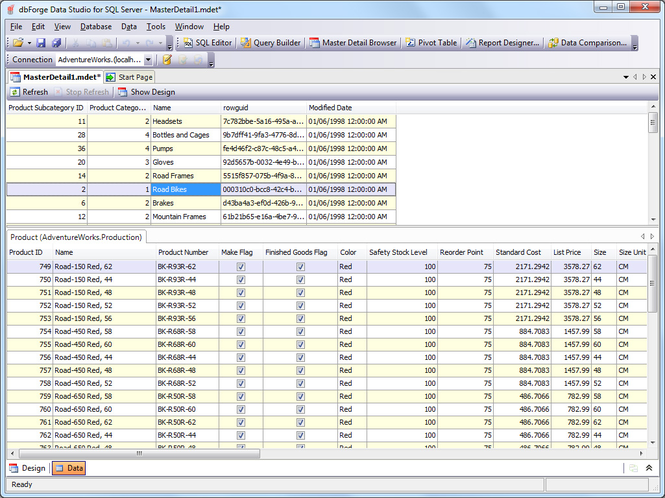Open the Pivot Table tool
This screenshot has height=498, width=665.
click(x=431, y=43)
